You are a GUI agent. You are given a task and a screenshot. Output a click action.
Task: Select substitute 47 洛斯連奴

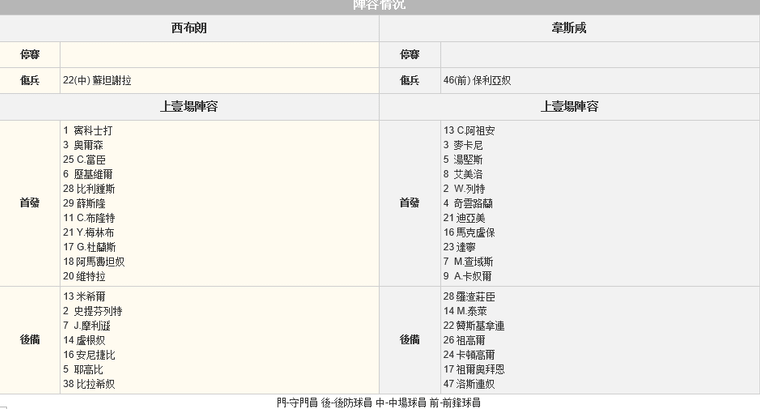click(469, 384)
